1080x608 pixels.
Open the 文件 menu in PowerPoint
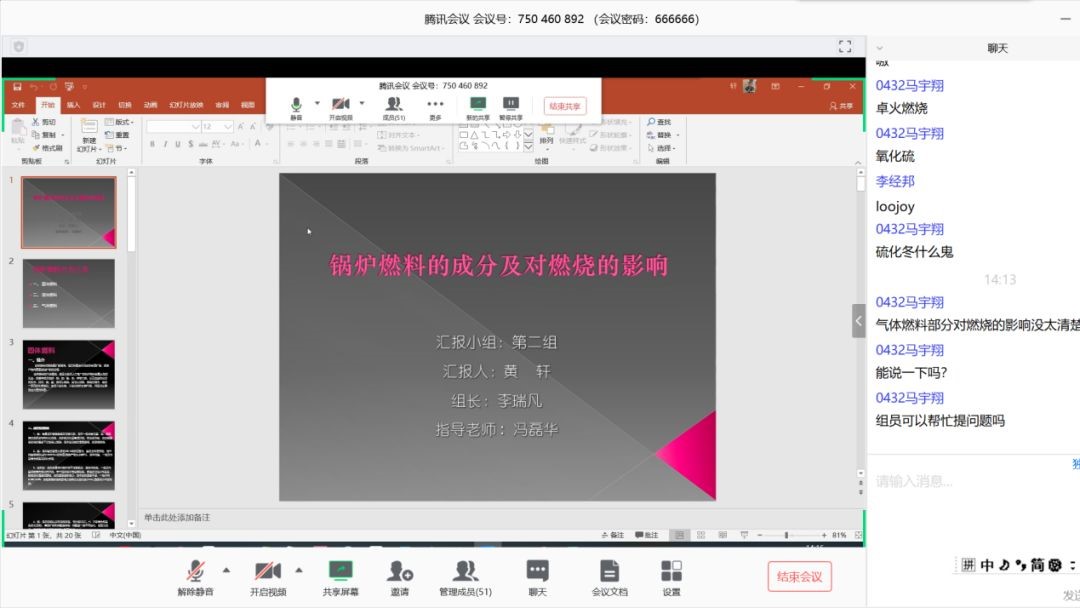tap(18, 104)
